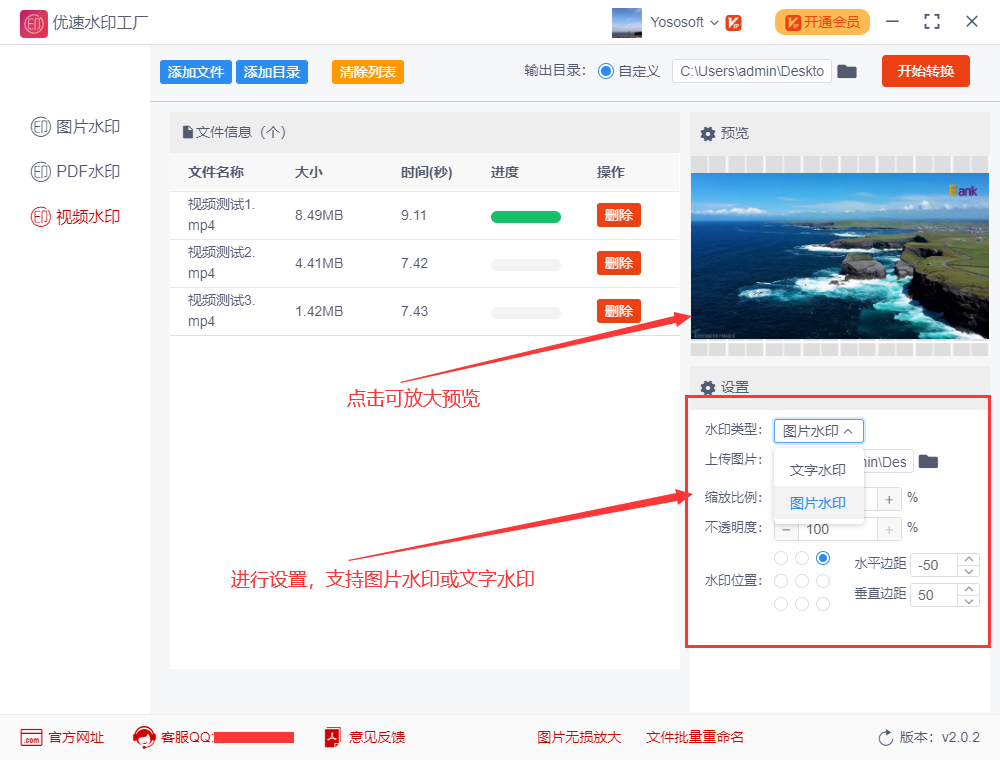Select middle-right watermark position radio
The height and width of the screenshot is (760, 1000).
tap(823, 581)
